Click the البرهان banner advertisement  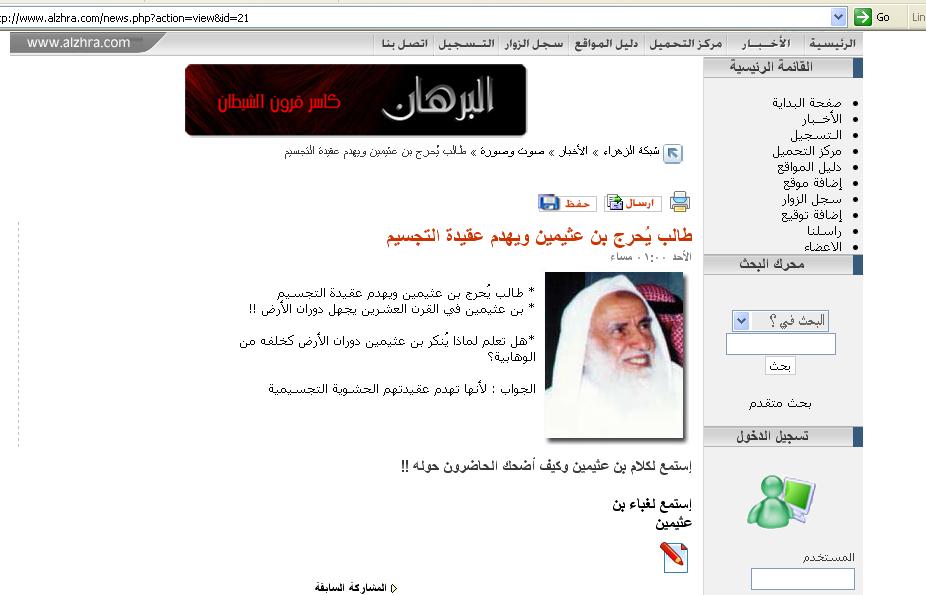[355, 100]
